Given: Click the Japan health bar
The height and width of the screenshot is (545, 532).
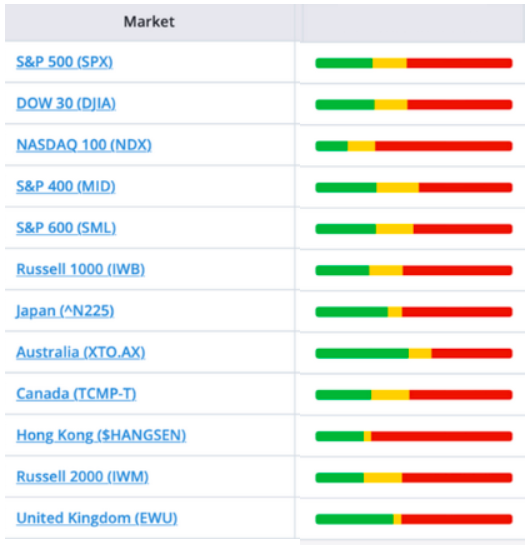Looking at the screenshot, I should click(414, 312).
